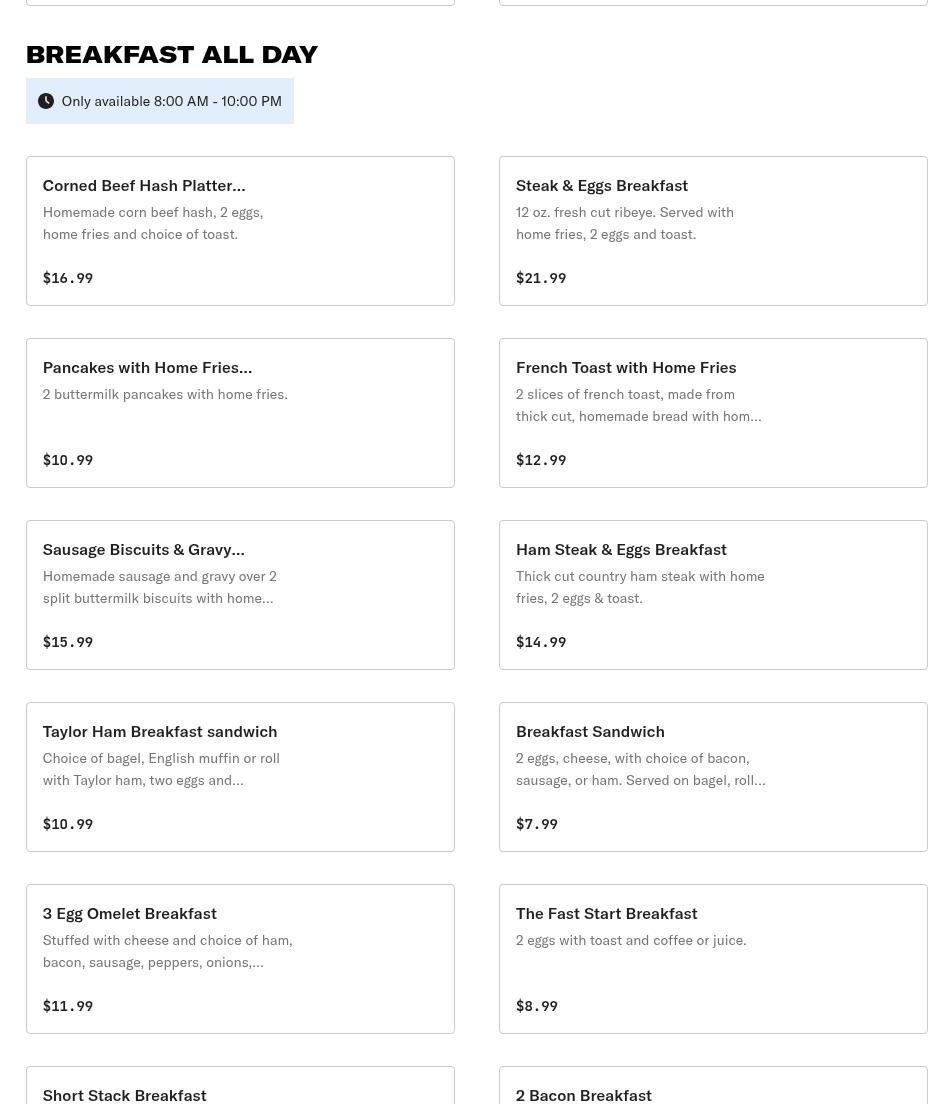The image size is (950, 1104).
Task: Open Ham Steak & Eggs Breakfast
Action: click(x=713, y=595)
